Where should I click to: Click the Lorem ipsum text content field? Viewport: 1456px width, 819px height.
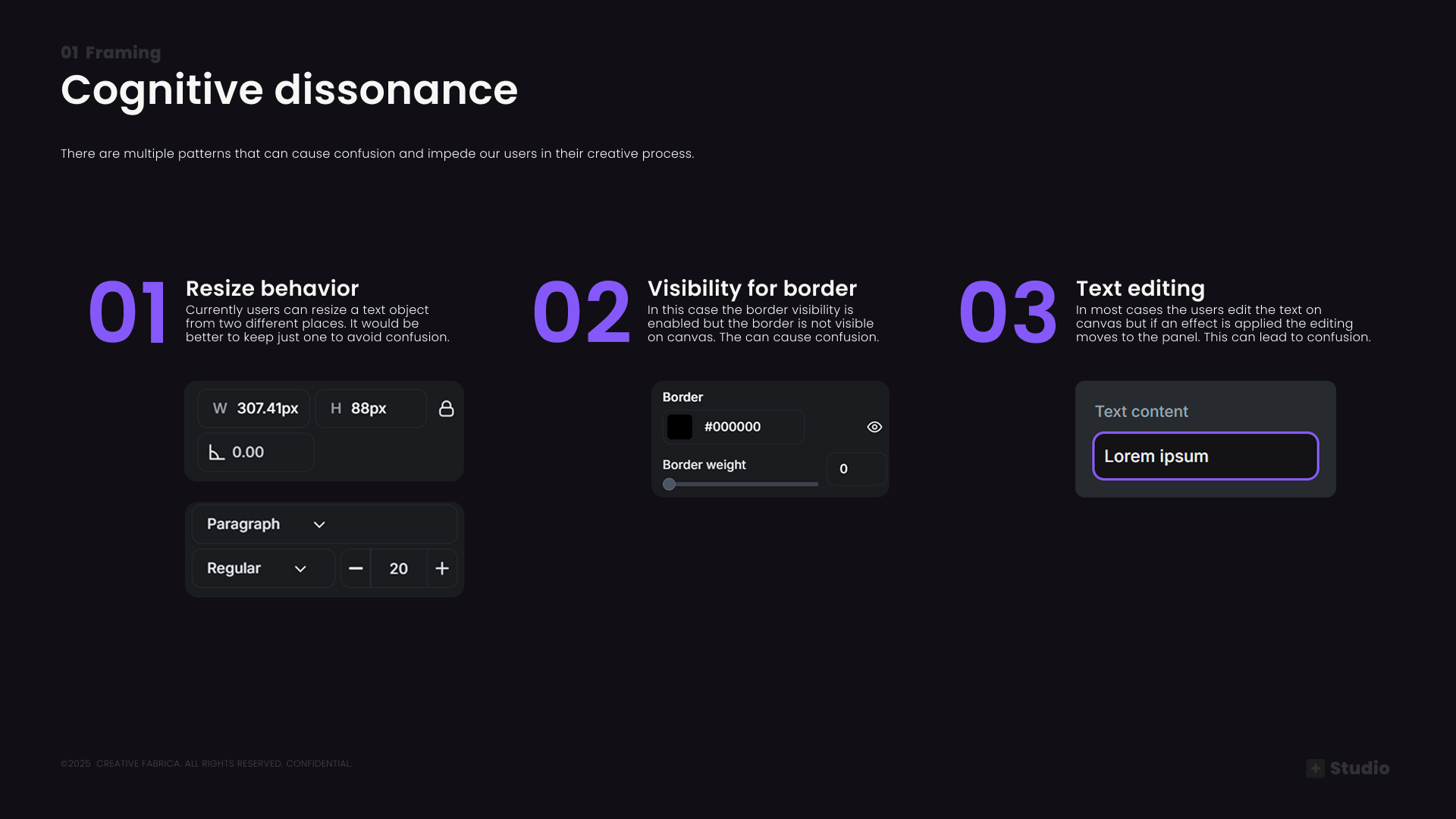point(1205,457)
